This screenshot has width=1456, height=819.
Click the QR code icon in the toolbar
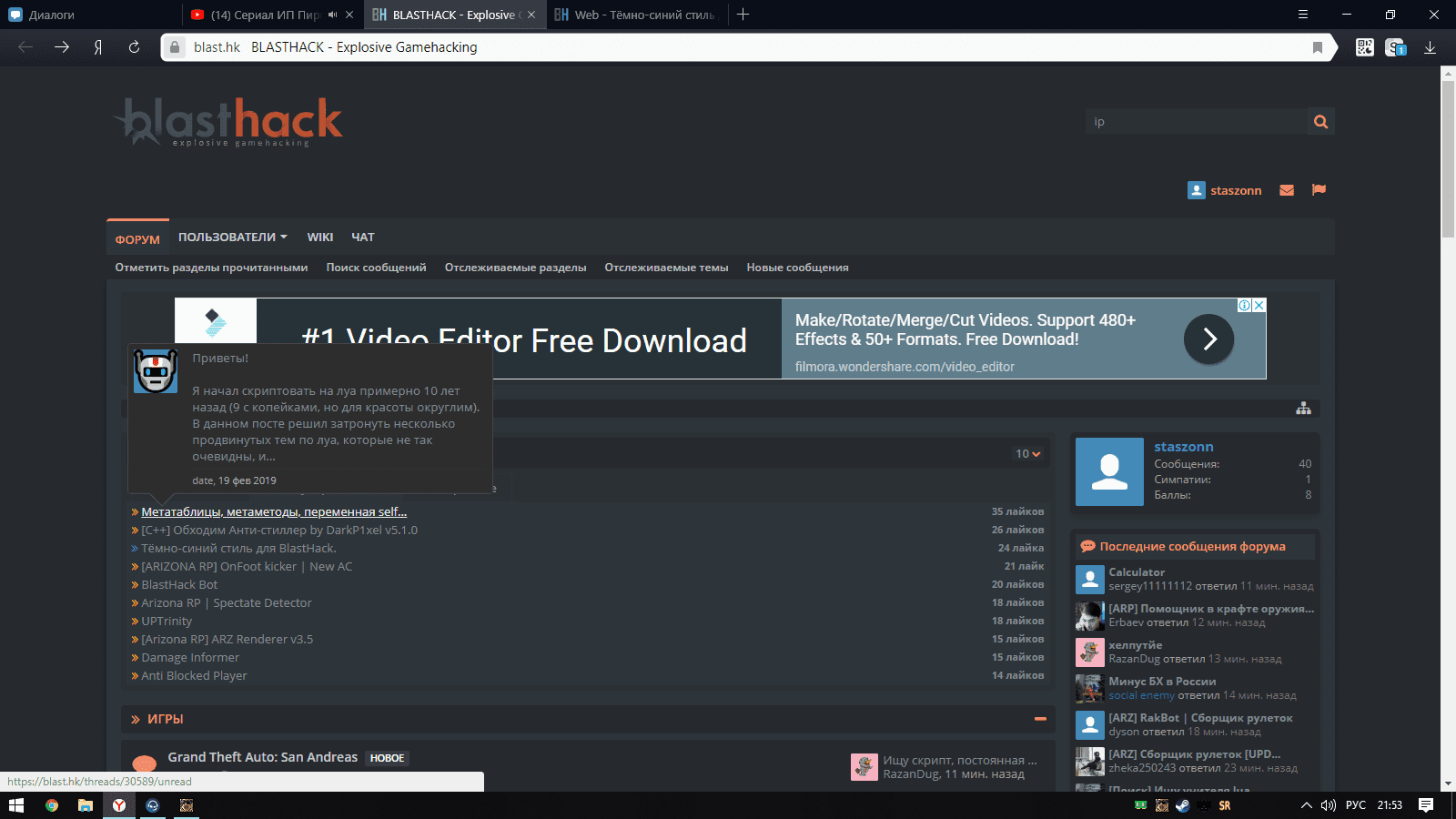click(x=1364, y=47)
